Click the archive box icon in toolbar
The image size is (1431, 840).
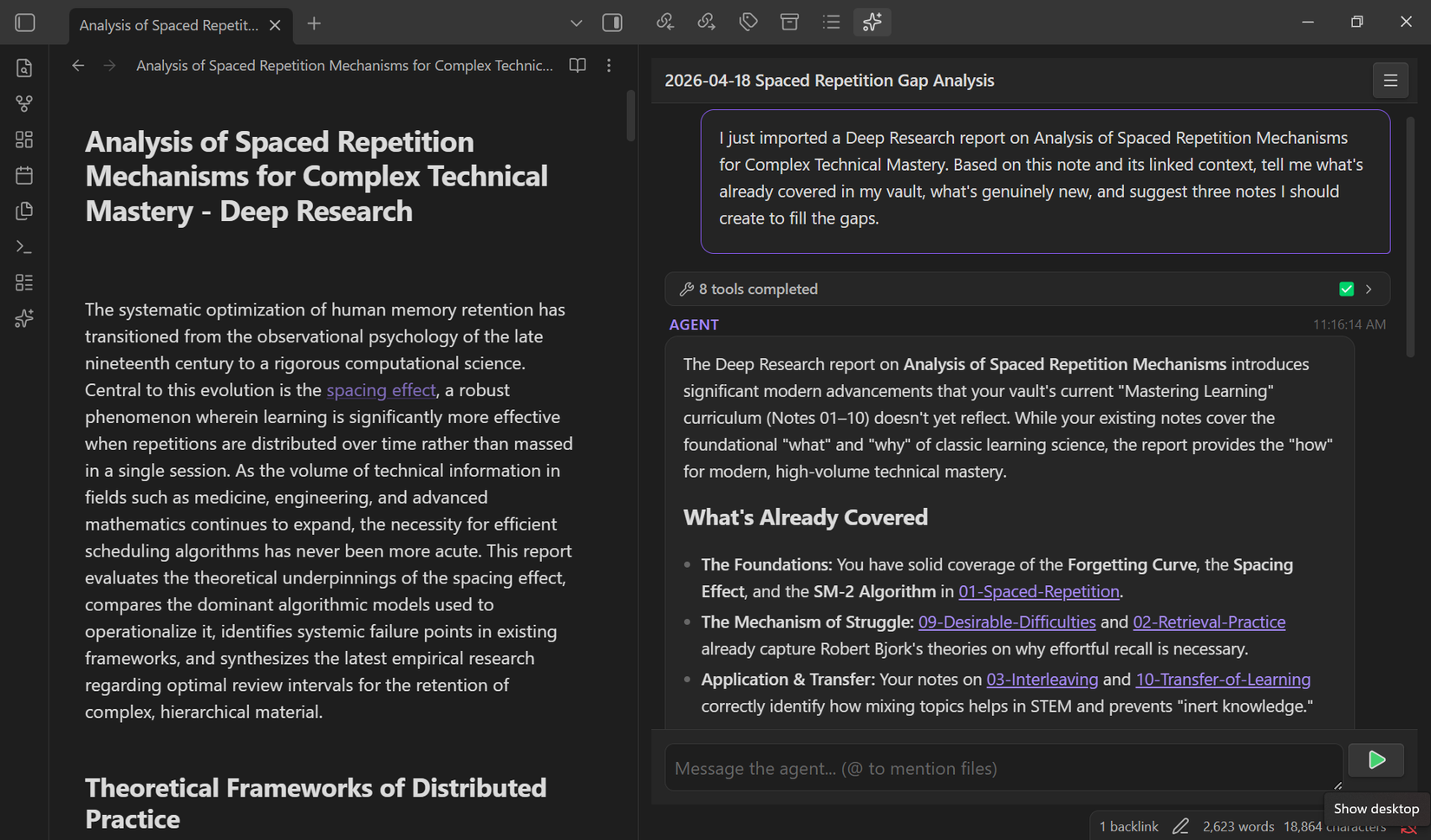pyautogui.click(x=789, y=23)
